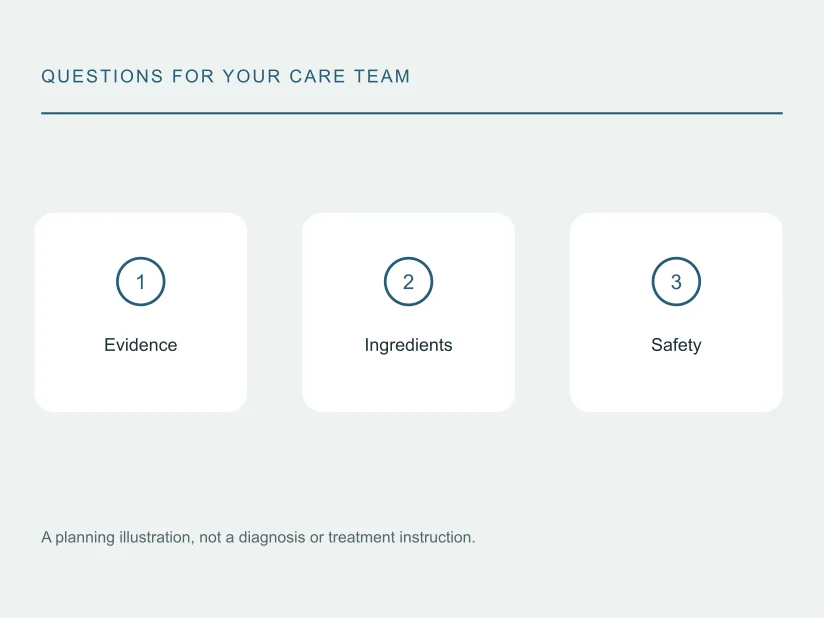Open the Evidence label text
The height and width of the screenshot is (618, 824).
pos(140,345)
